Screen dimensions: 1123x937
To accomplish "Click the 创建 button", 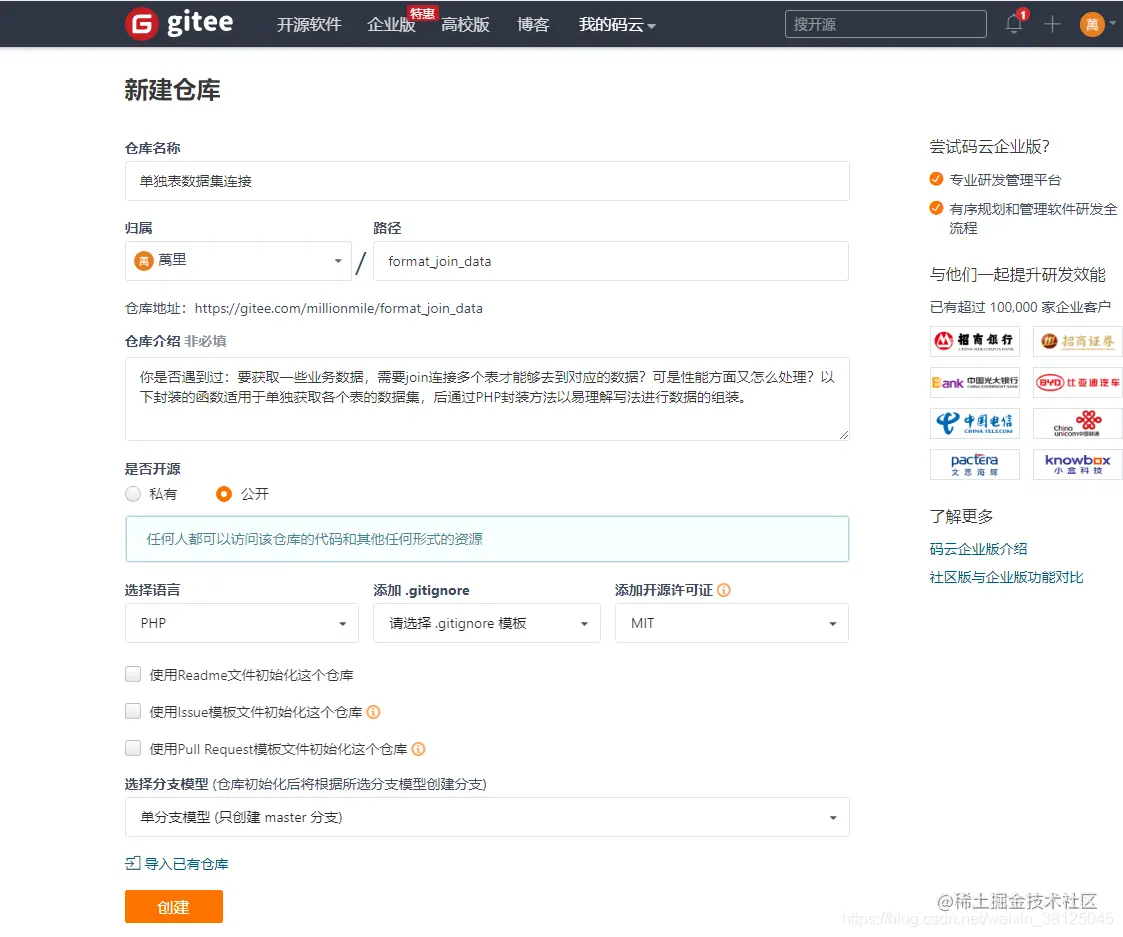I will (x=173, y=906).
